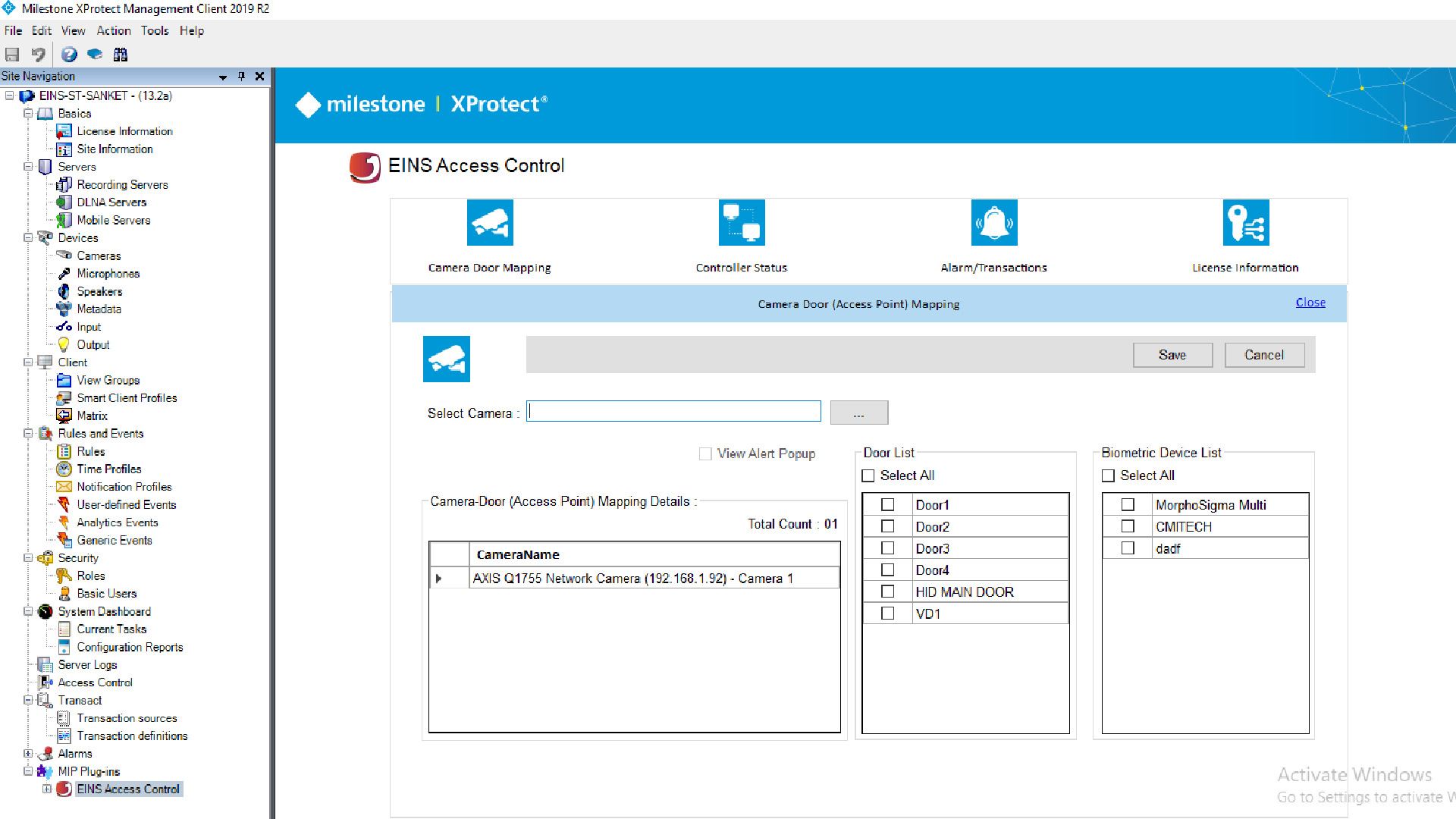Open the License Information key icon
The width and height of the screenshot is (1456, 819).
click(x=1246, y=222)
